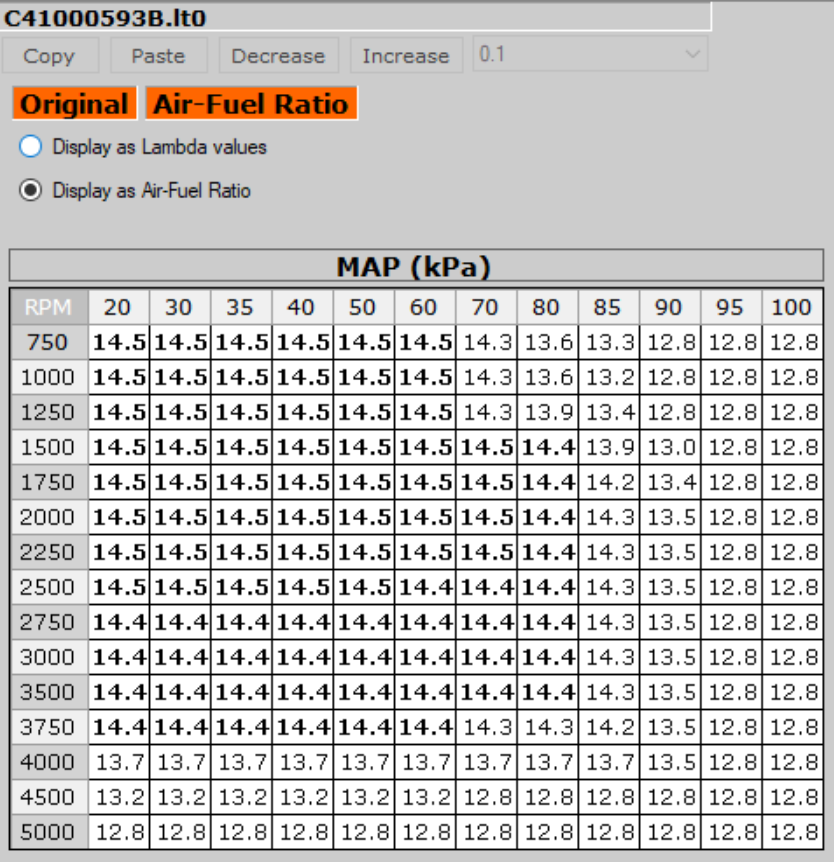Click the C41000593B.lt0 filename field

click(356, 17)
